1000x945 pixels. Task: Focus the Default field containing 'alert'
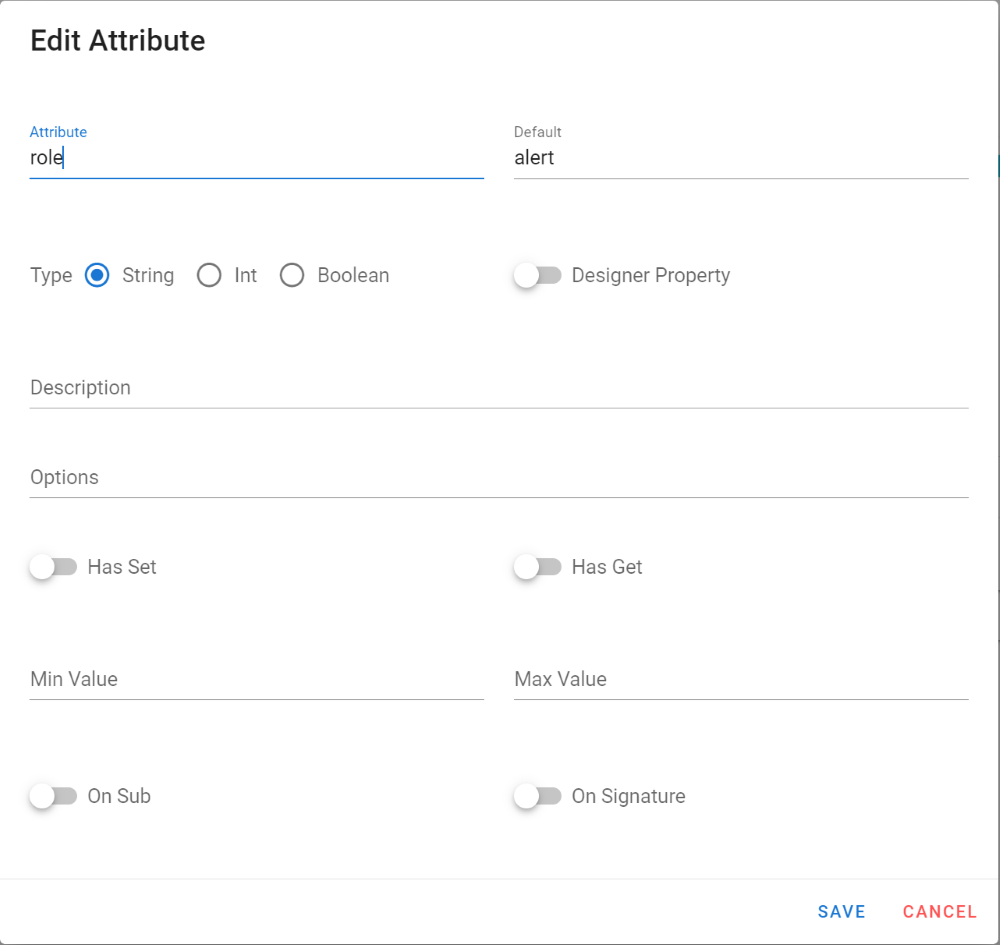pos(740,158)
